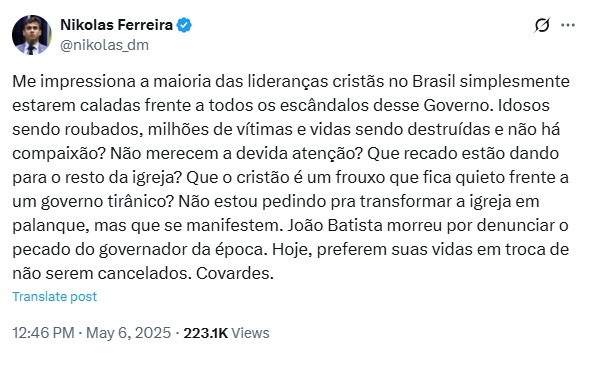The width and height of the screenshot is (590, 390).
Task: Click the Nikolas Ferreira display name
Action: coord(117,25)
